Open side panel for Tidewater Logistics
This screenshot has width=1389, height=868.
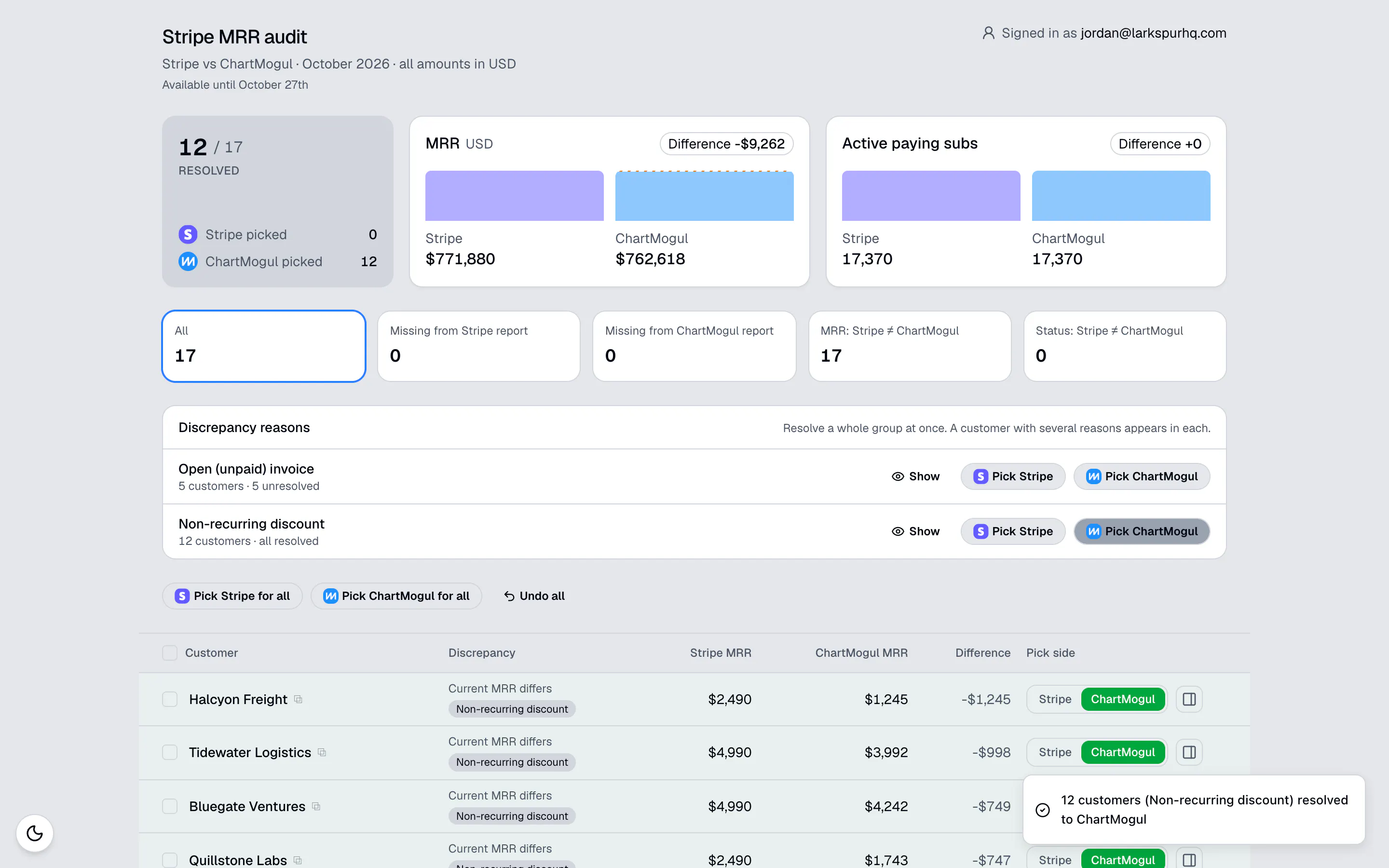click(x=1189, y=752)
